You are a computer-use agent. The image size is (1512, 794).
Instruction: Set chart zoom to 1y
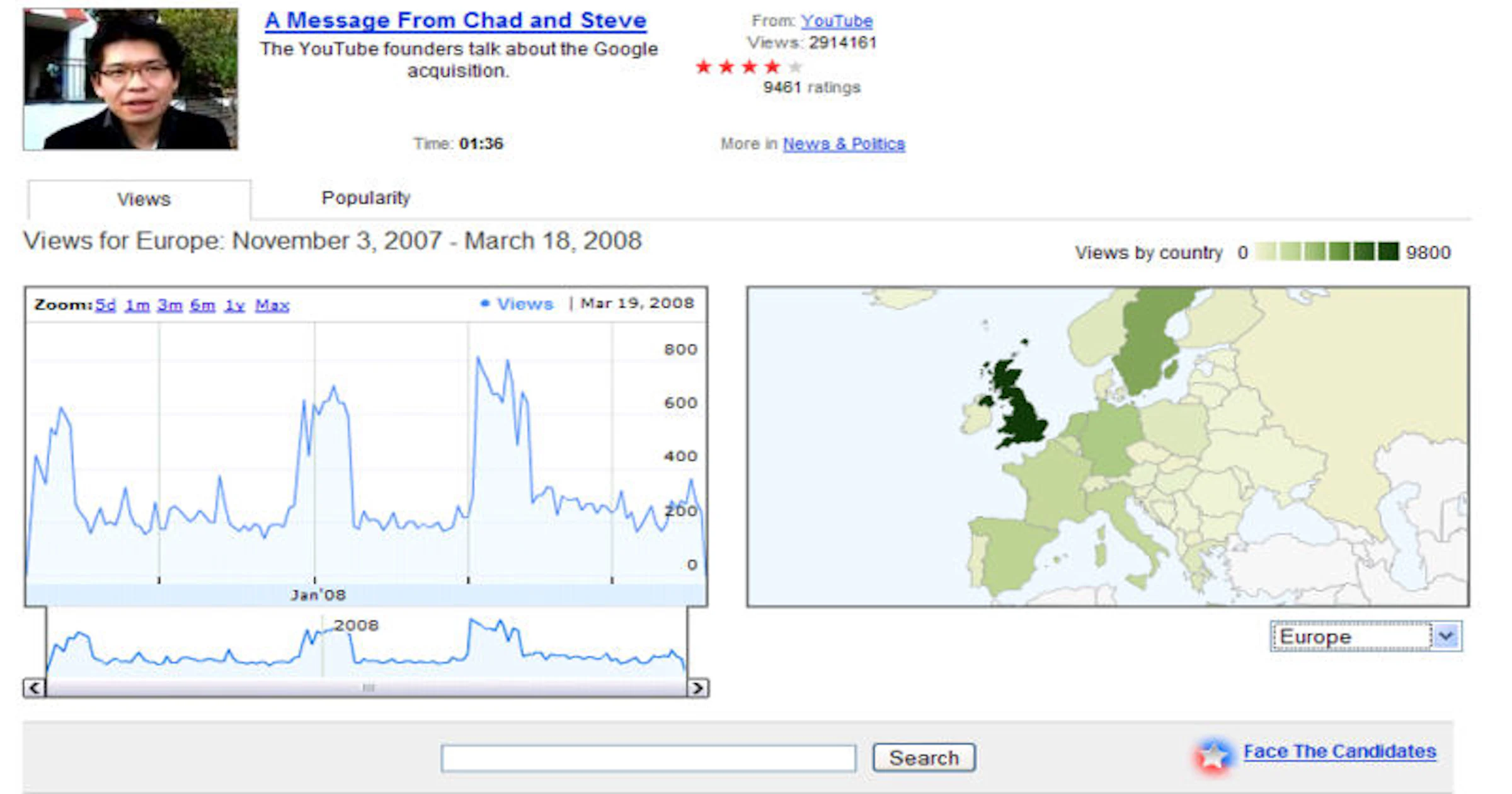(x=234, y=305)
